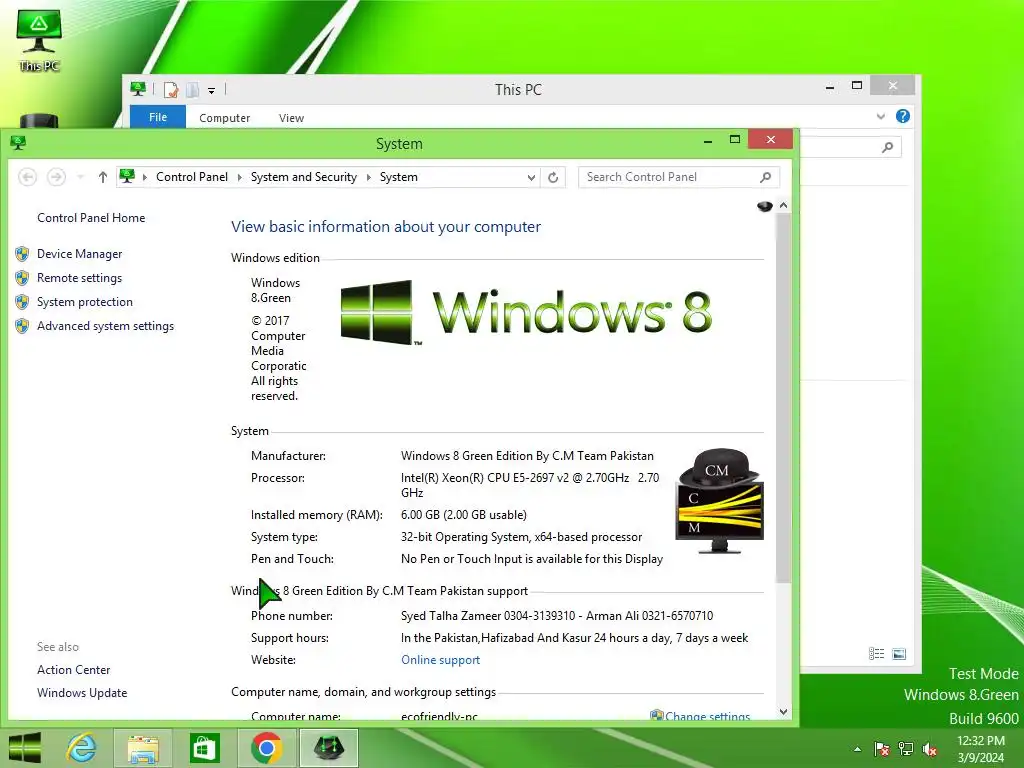Open the clock showing 12:32 PM
Screen dimensions: 1024x768
tap(981, 748)
